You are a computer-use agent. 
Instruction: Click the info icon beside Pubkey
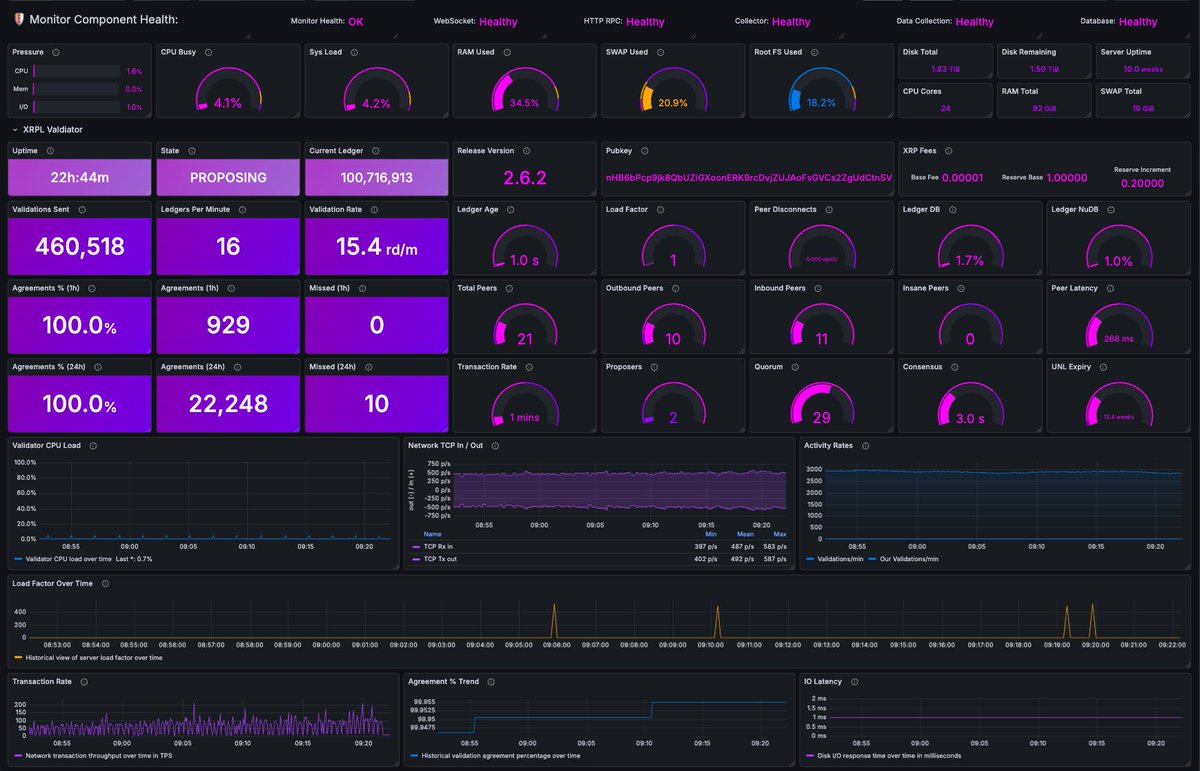pos(645,150)
